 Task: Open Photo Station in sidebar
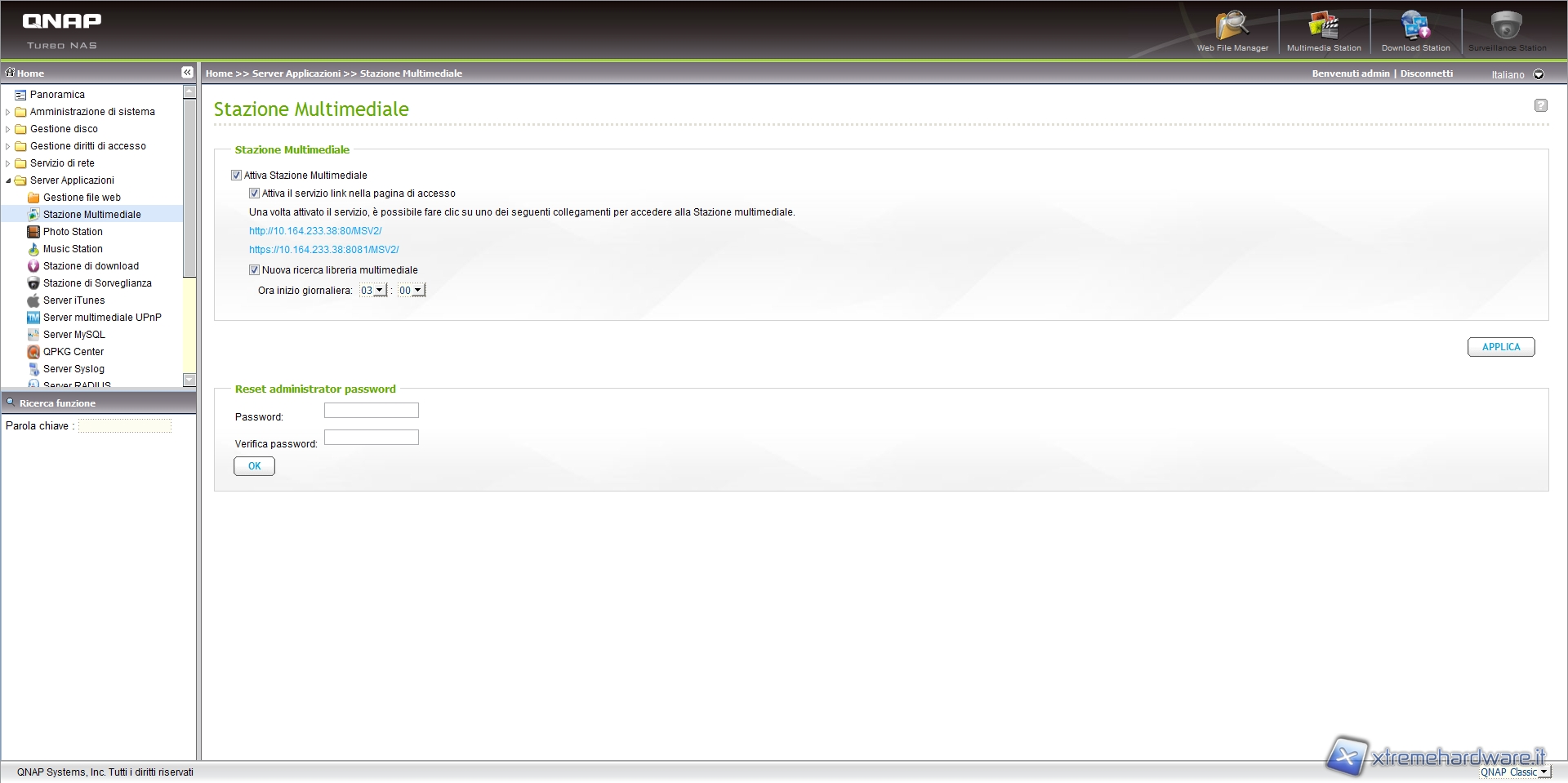(73, 232)
